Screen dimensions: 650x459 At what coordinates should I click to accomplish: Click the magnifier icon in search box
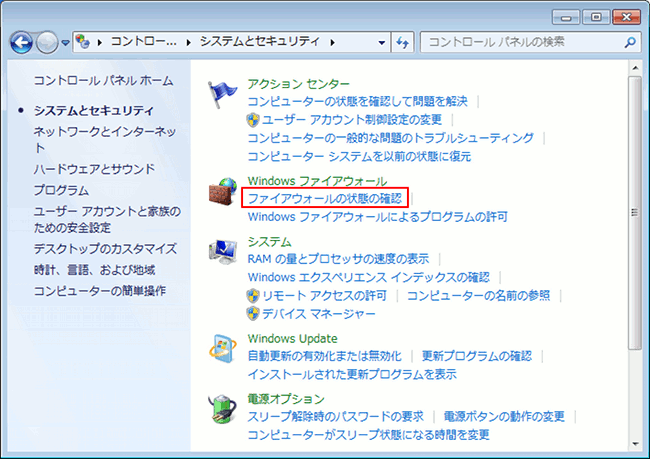(629, 43)
